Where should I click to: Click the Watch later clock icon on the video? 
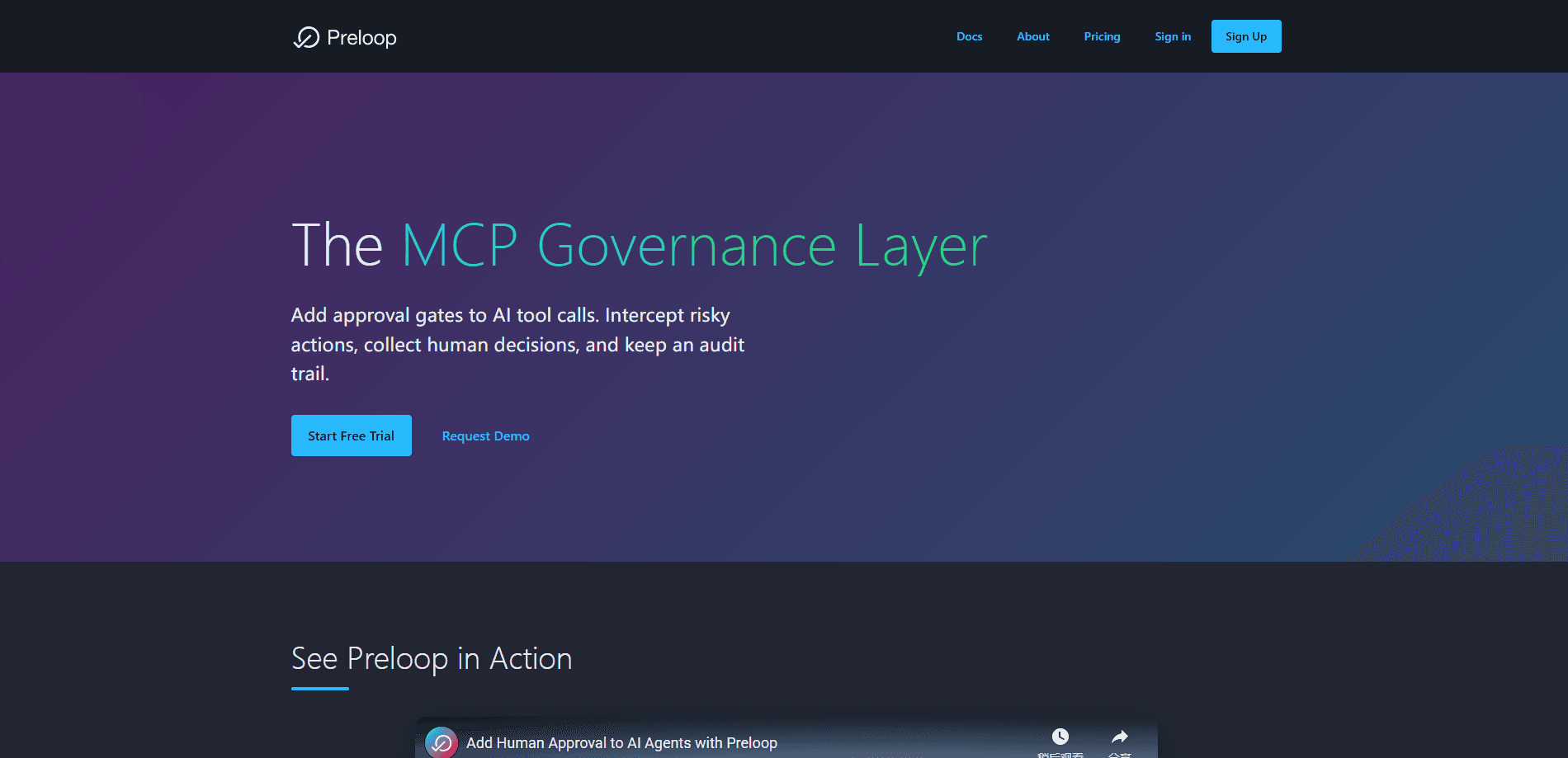(x=1060, y=737)
